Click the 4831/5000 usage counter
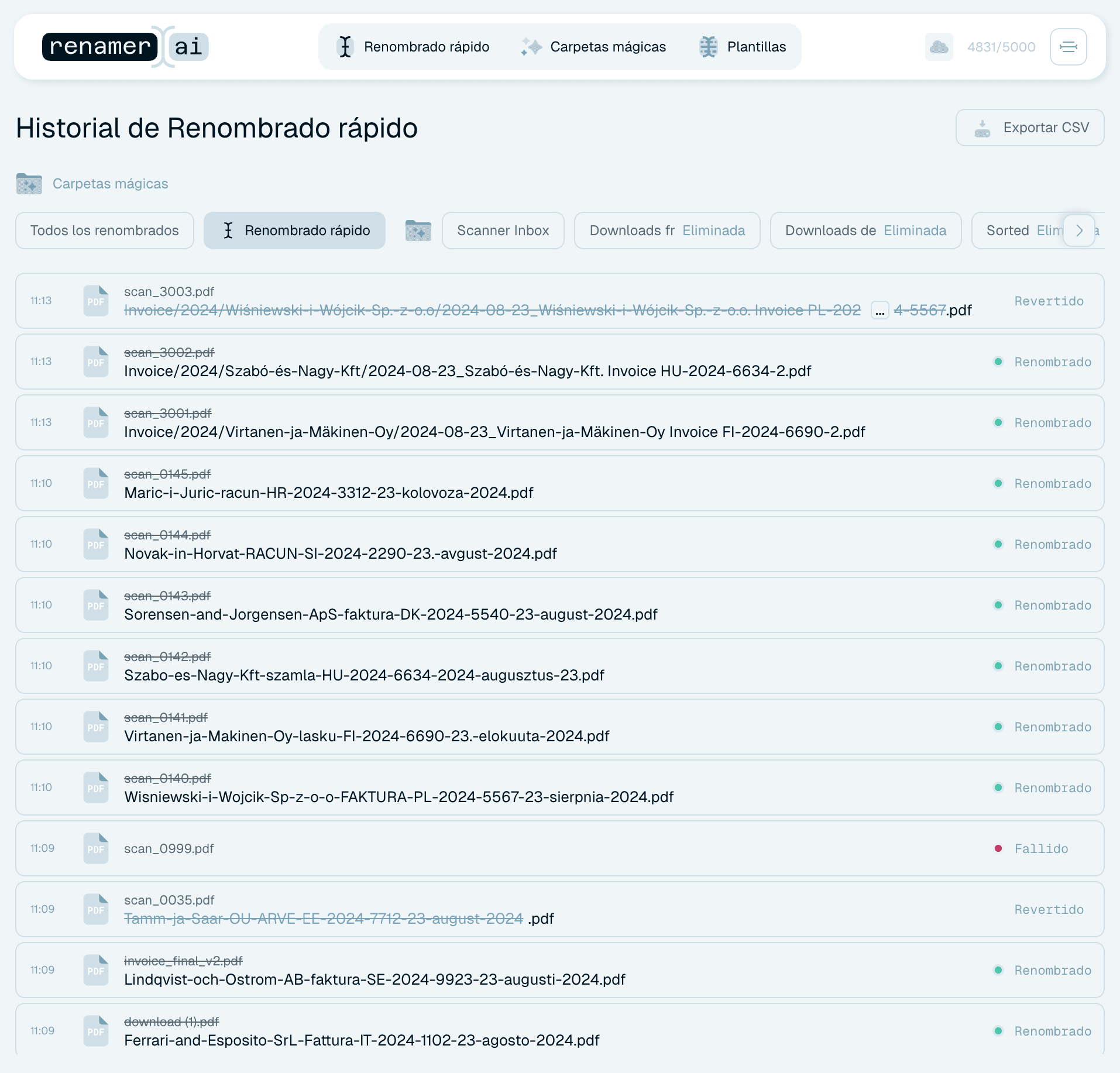Image resolution: width=1120 pixels, height=1073 pixels. [1001, 47]
